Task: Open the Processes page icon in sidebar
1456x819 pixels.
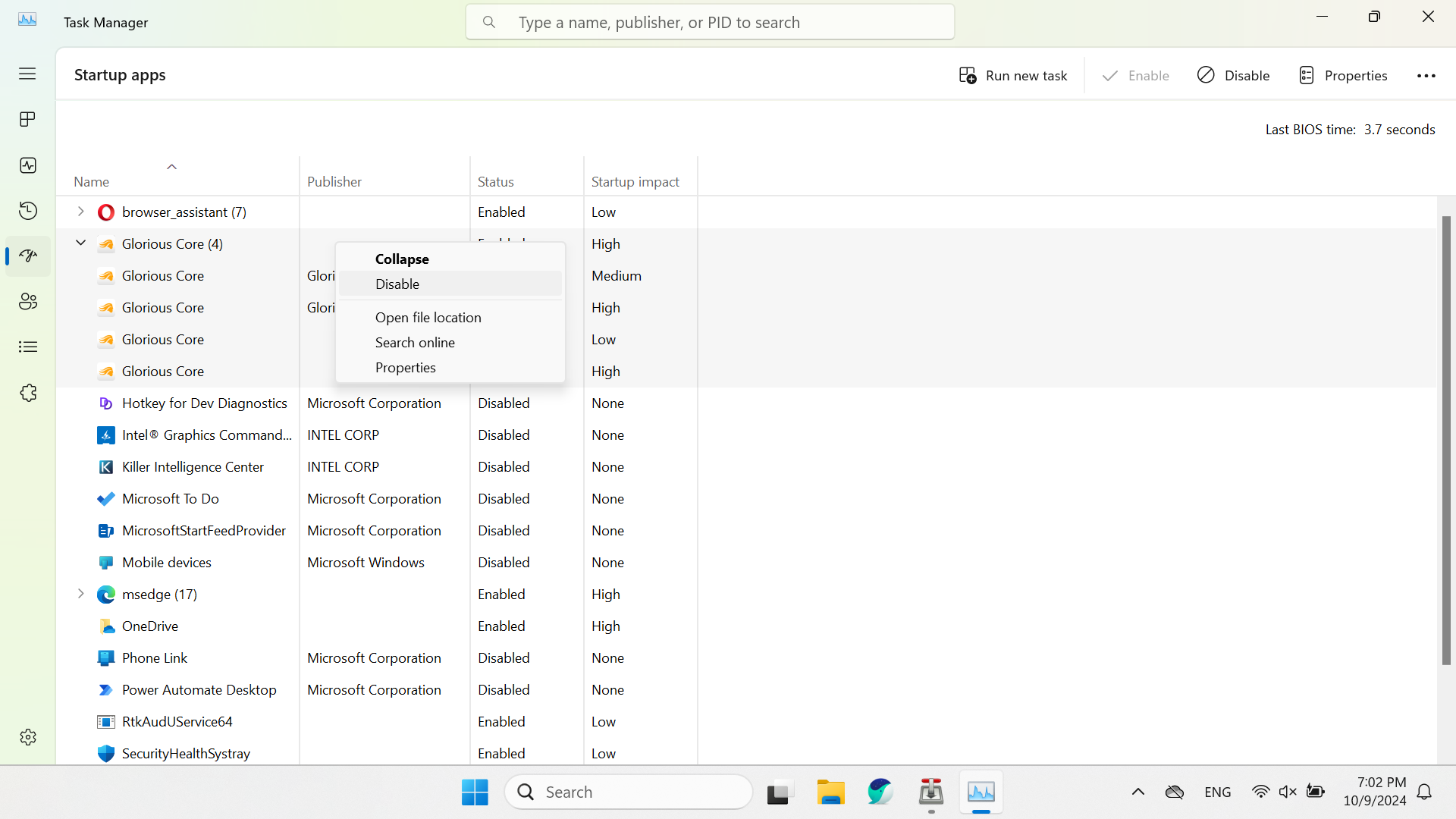Action: click(x=28, y=120)
